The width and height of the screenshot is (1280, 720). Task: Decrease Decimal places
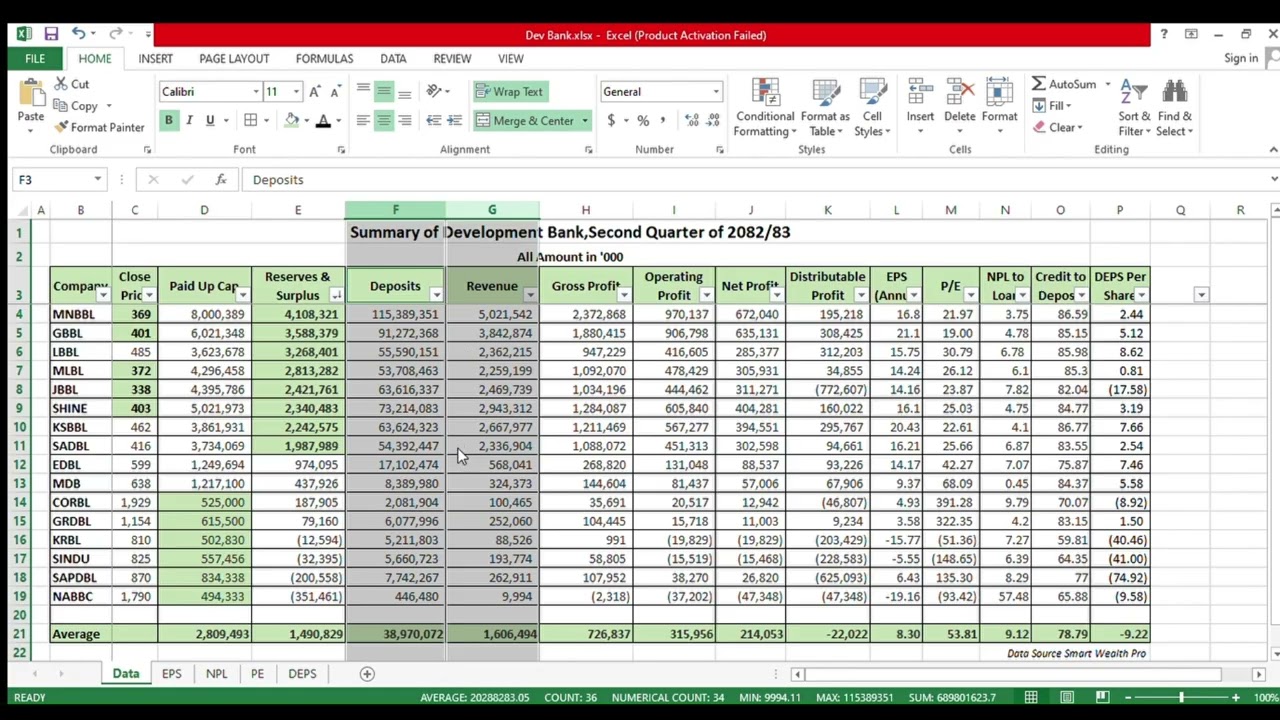713,121
